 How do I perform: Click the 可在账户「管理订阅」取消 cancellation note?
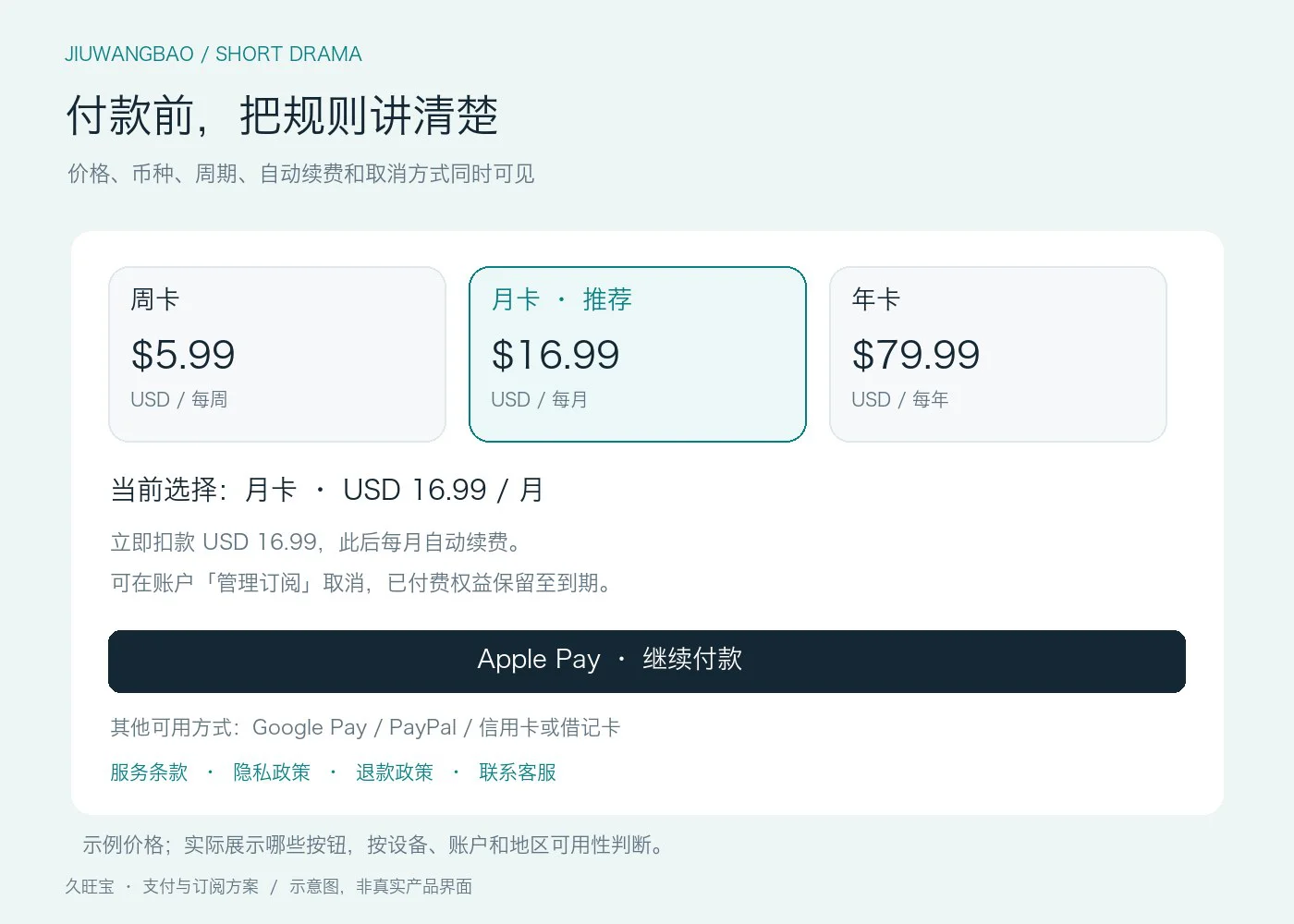coord(360,584)
